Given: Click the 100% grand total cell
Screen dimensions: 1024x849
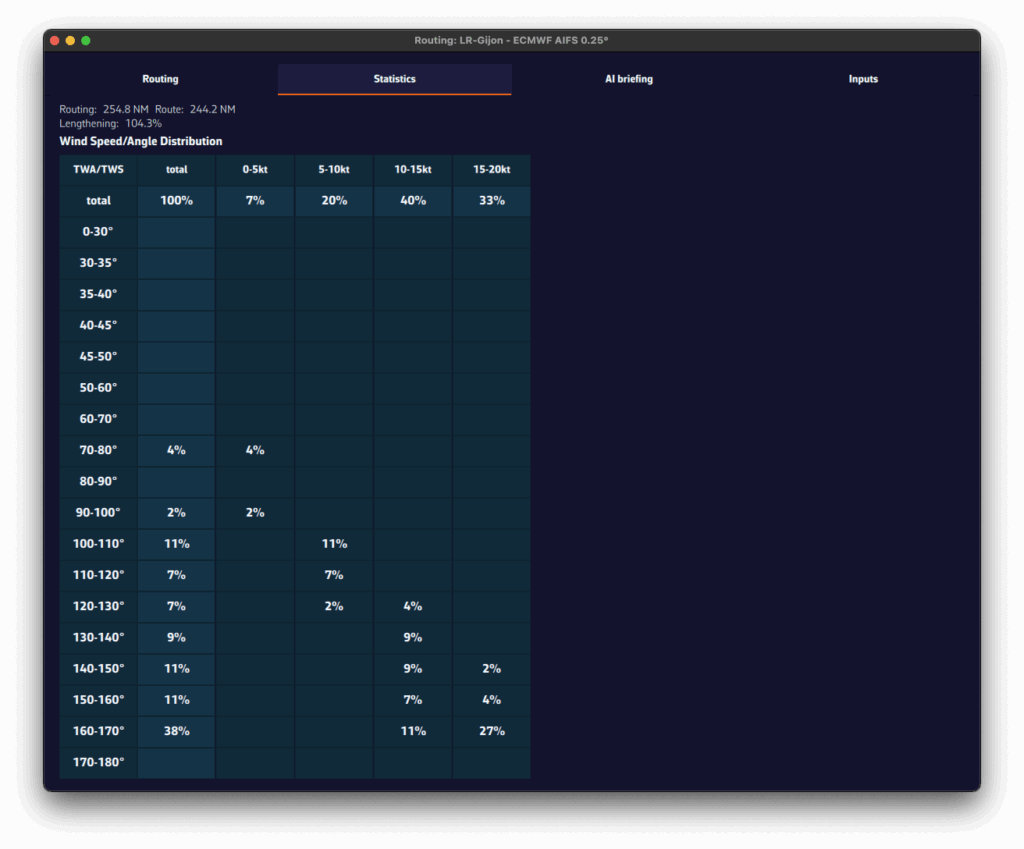Looking at the screenshot, I should [176, 201].
